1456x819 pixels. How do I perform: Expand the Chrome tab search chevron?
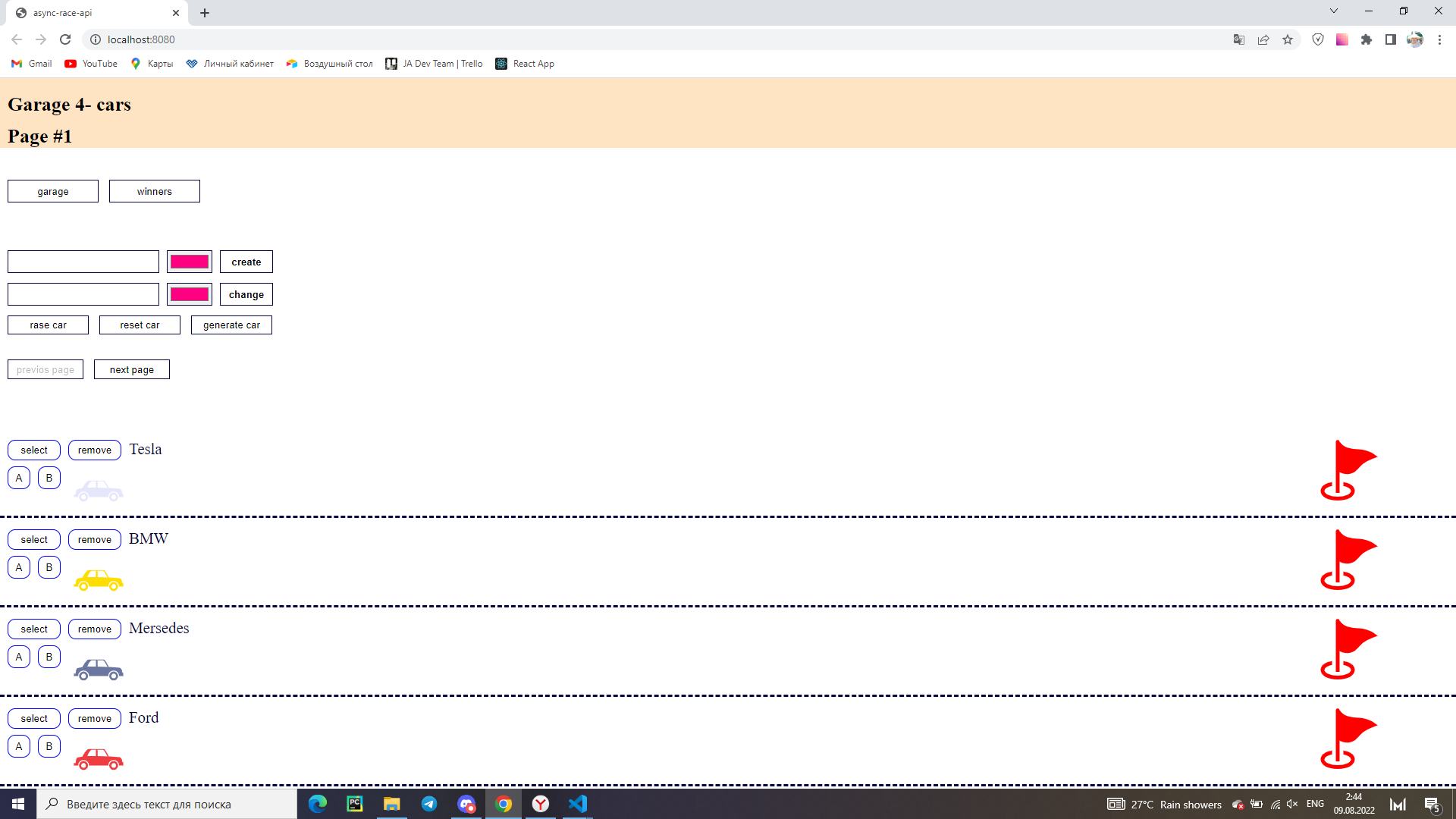pos(1334,11)
